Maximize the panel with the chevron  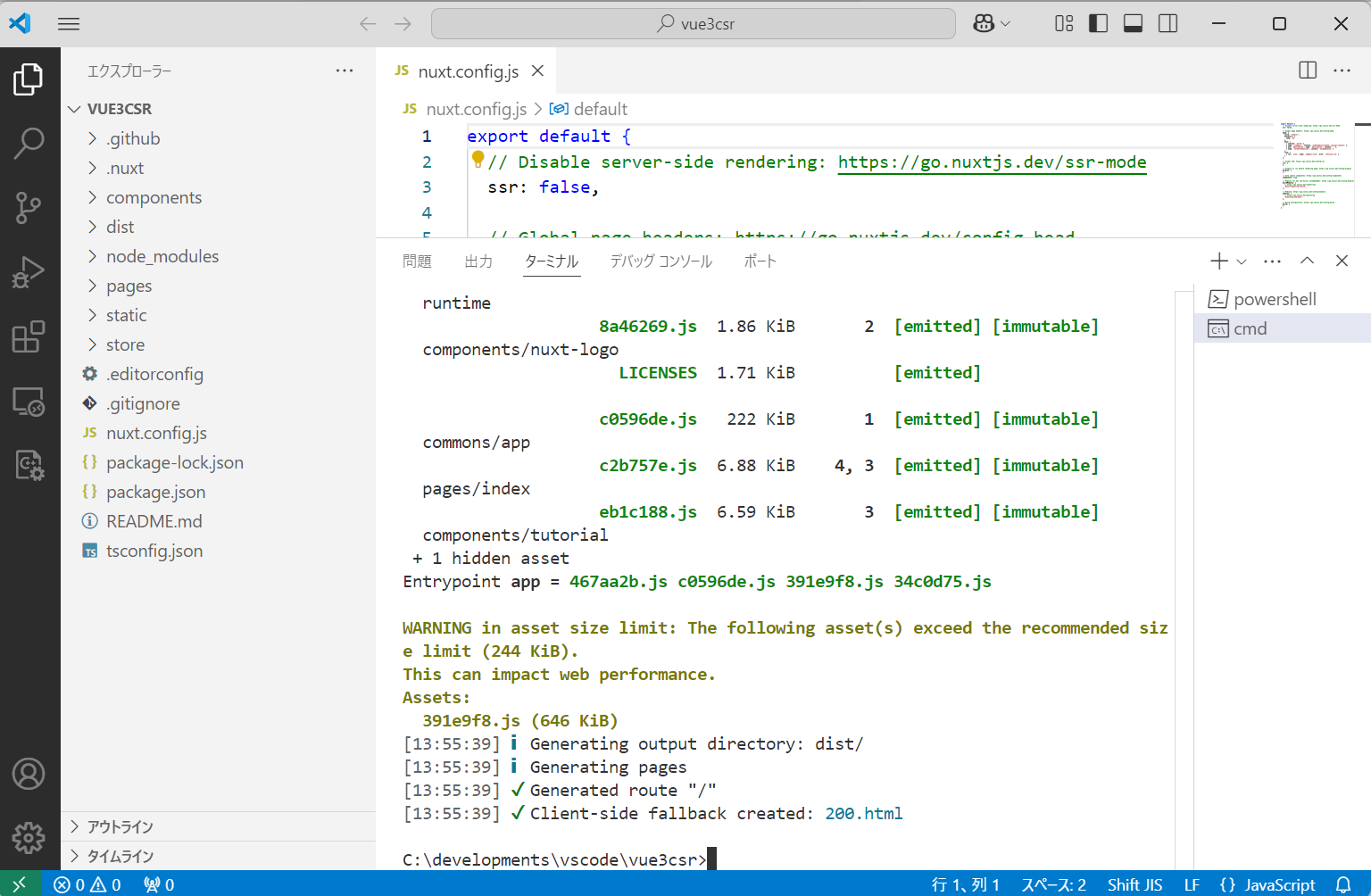[1307, 261]
